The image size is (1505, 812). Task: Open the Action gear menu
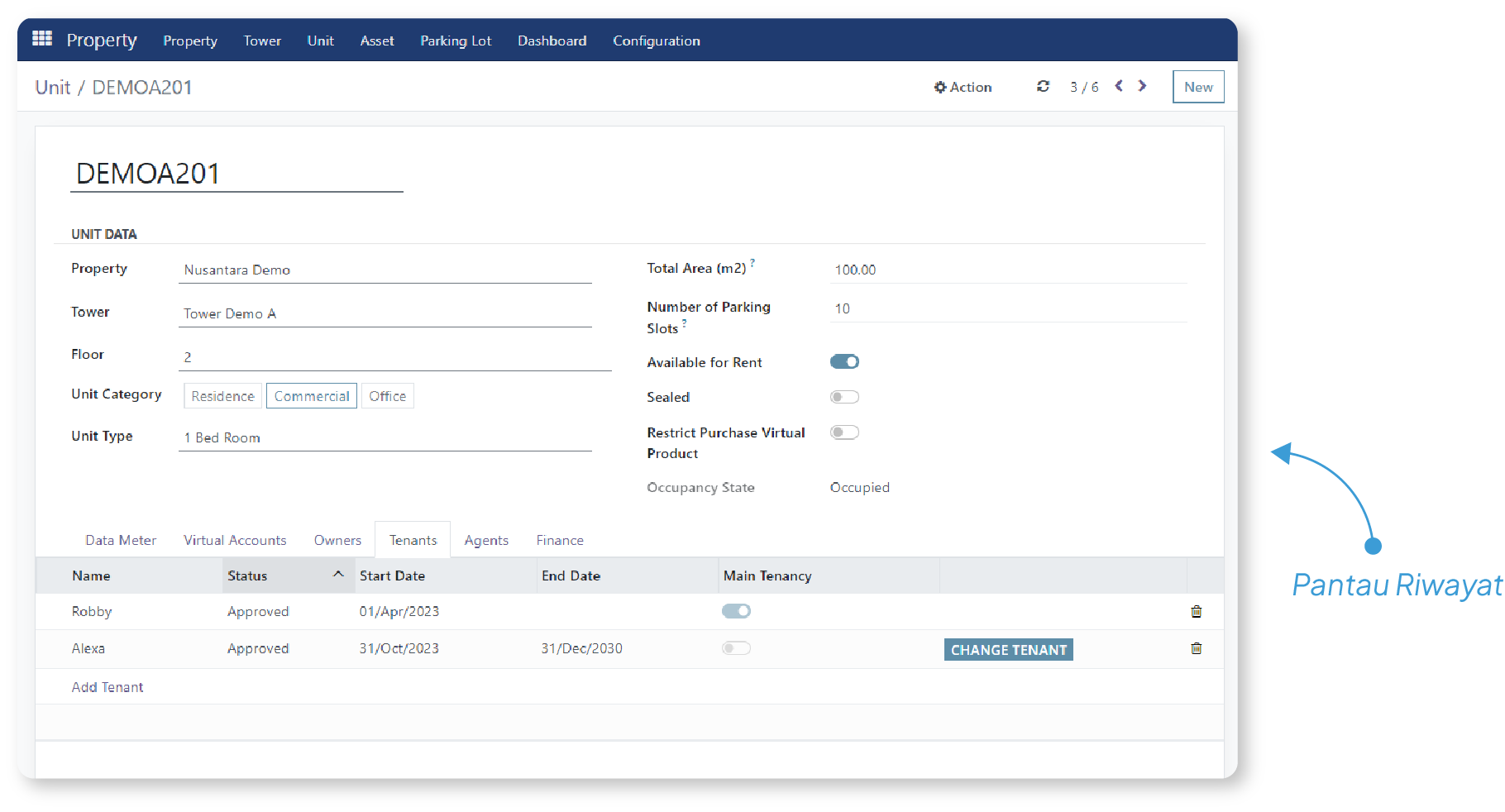963,87
